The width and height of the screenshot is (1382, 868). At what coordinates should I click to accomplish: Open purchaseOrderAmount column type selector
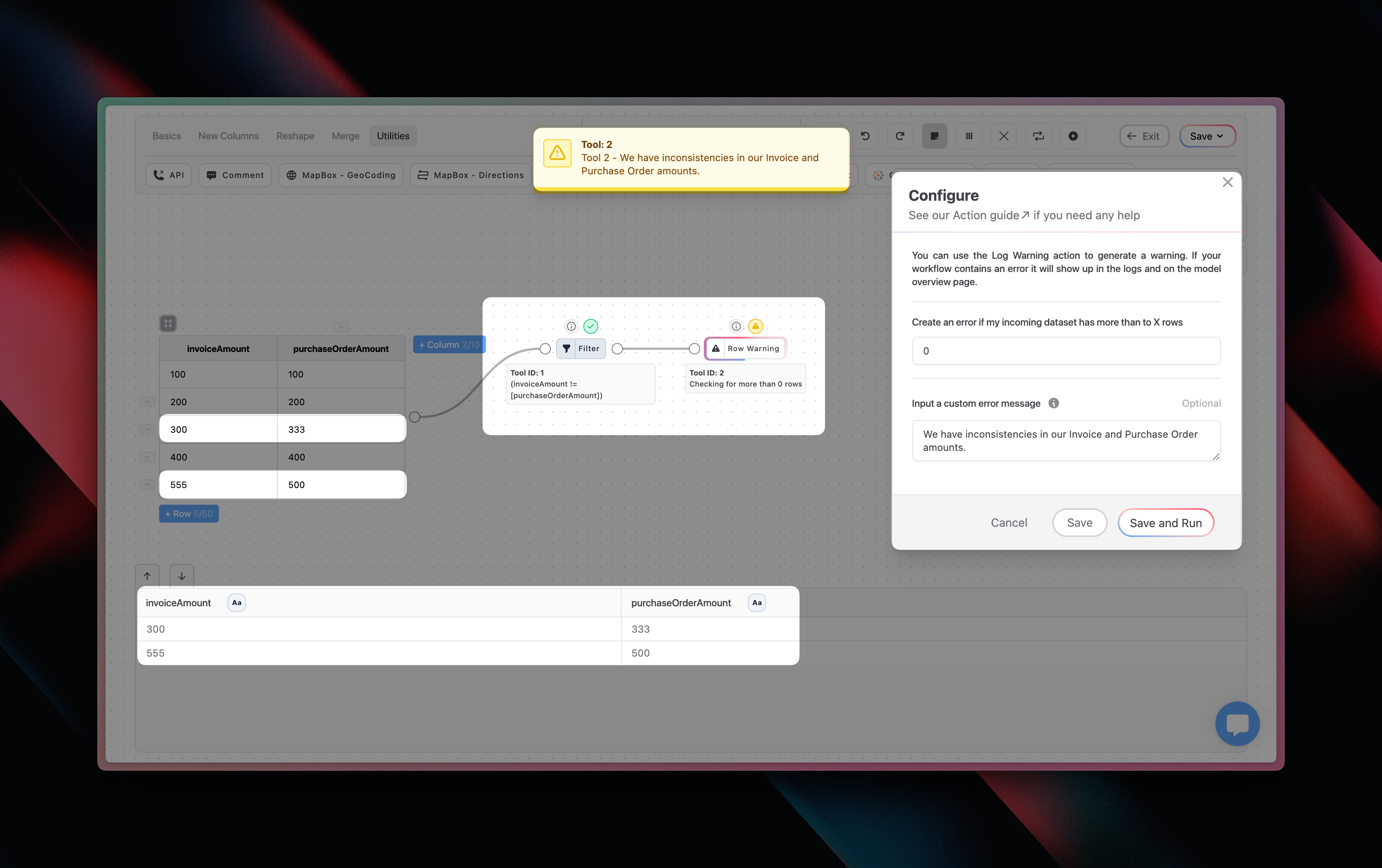point(757,603)
